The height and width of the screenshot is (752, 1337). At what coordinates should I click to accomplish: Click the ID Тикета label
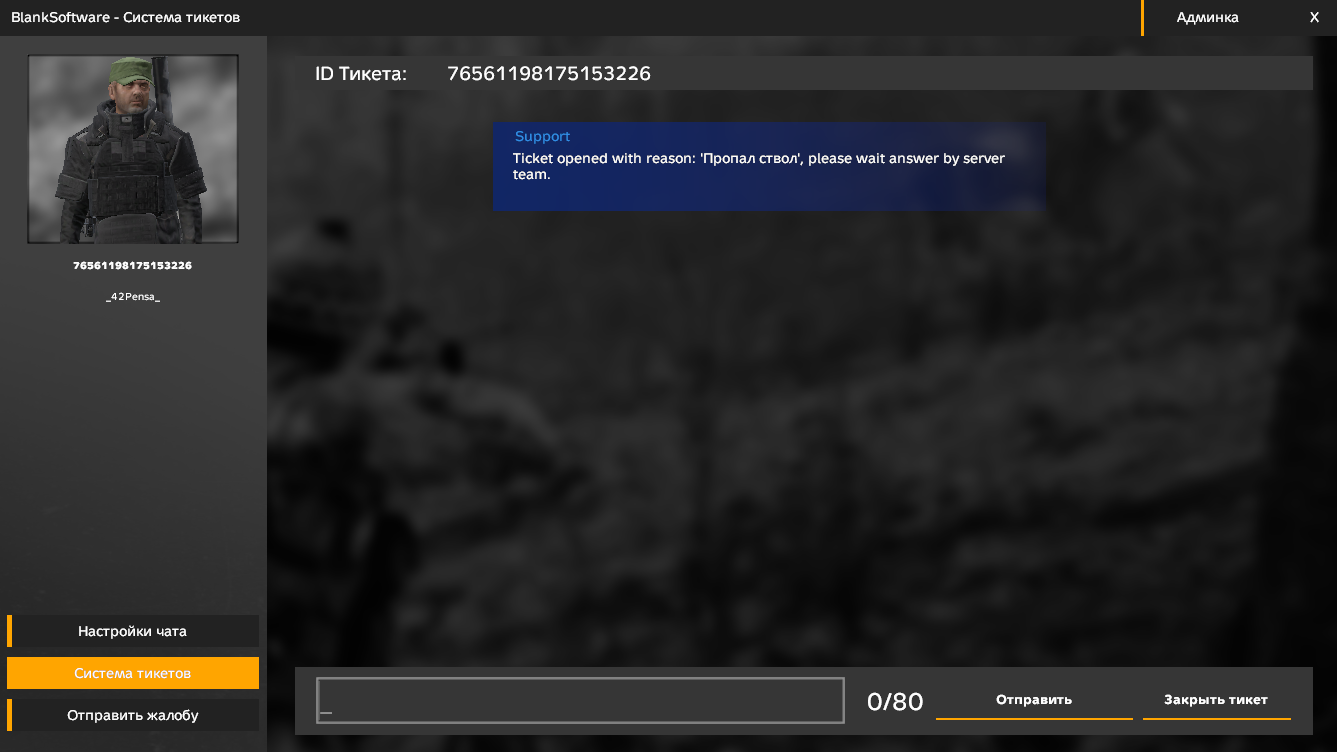click(361, 73)
